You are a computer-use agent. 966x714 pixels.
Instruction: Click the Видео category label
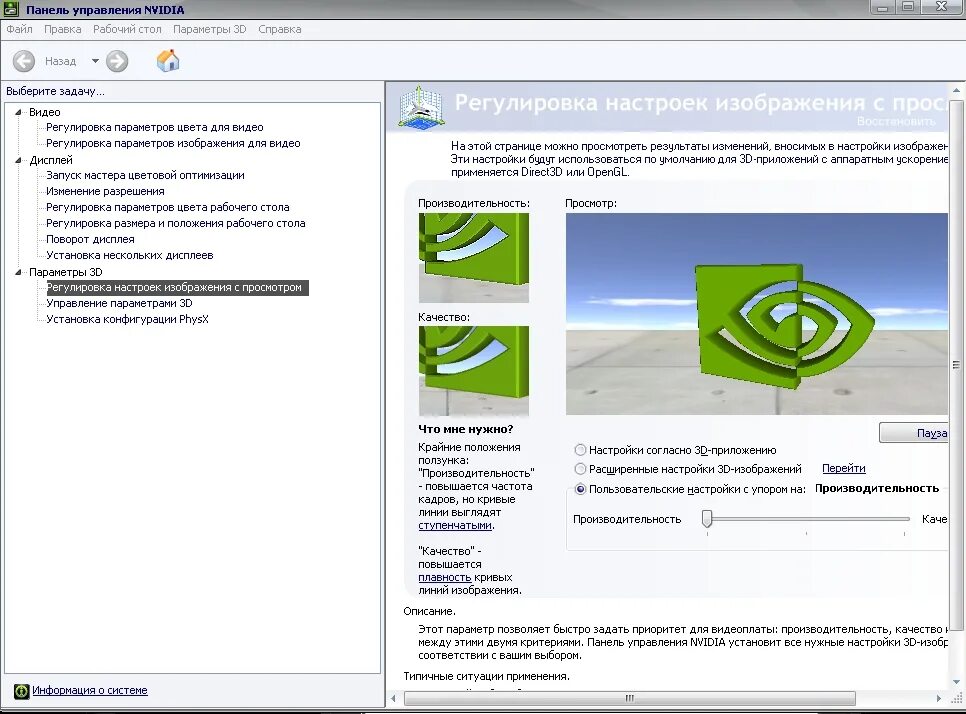[44, 112]
